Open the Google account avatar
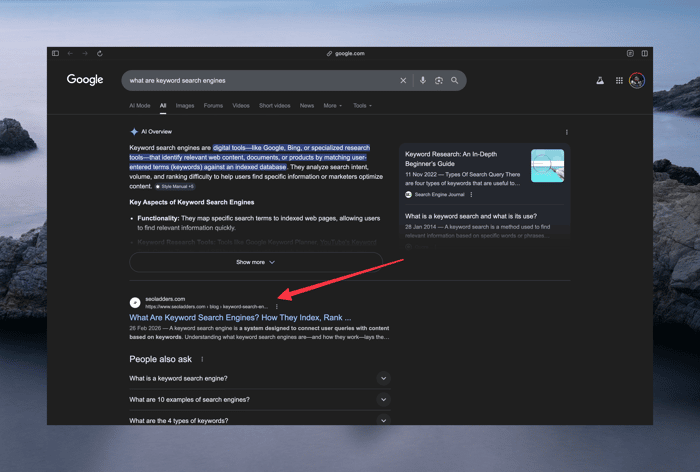700x472 pixels. coord(637,80)
